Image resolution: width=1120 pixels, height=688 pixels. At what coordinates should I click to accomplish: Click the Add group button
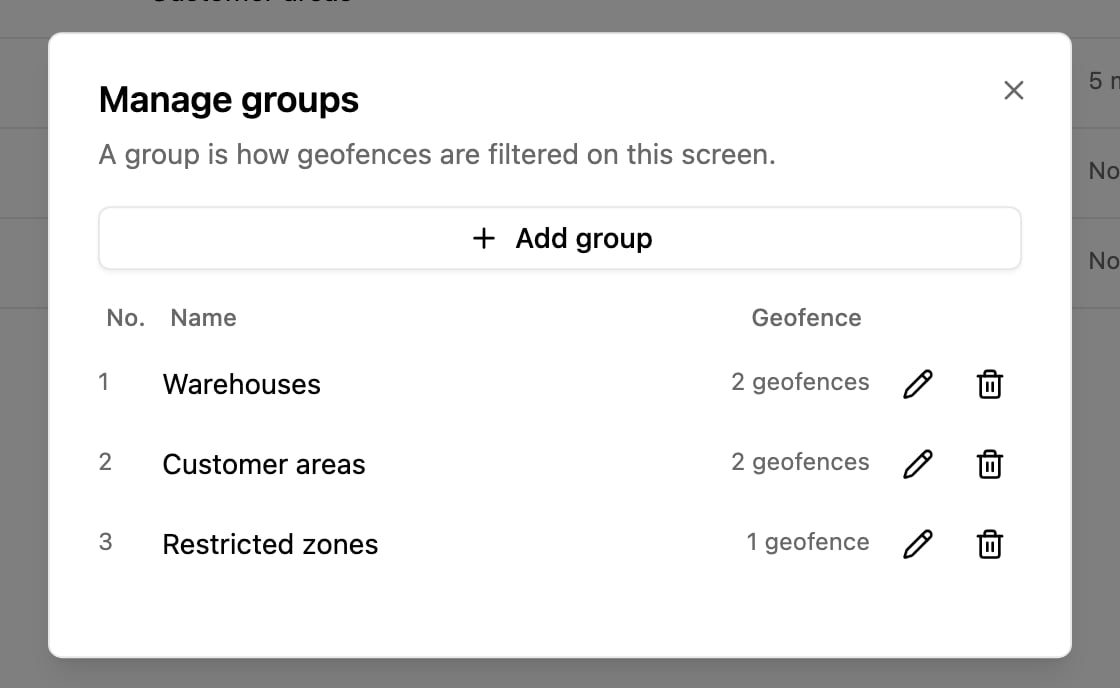tap(560, 239)
